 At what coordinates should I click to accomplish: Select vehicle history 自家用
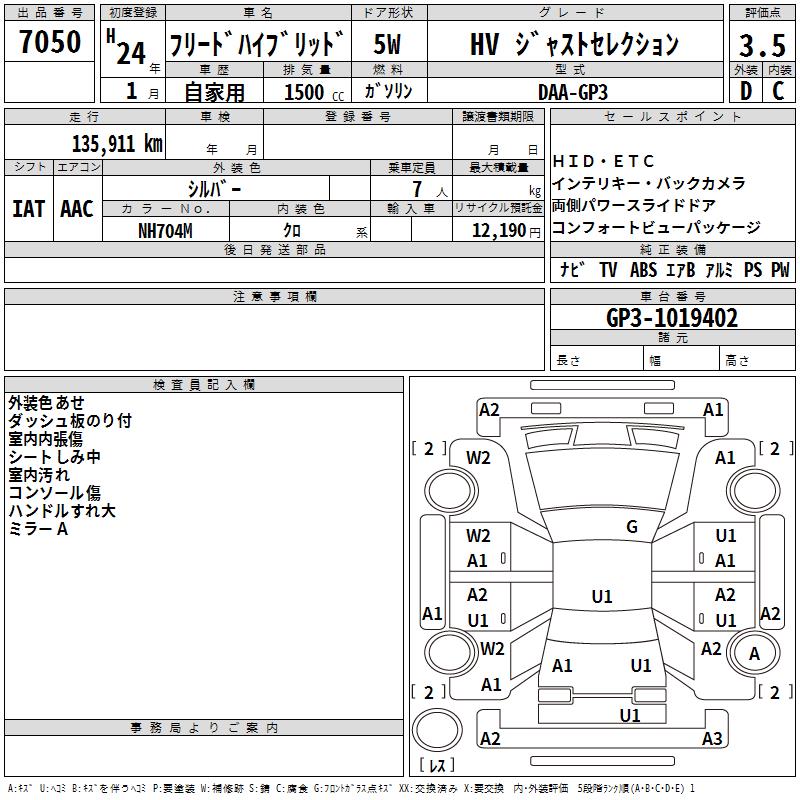(214, 92)
